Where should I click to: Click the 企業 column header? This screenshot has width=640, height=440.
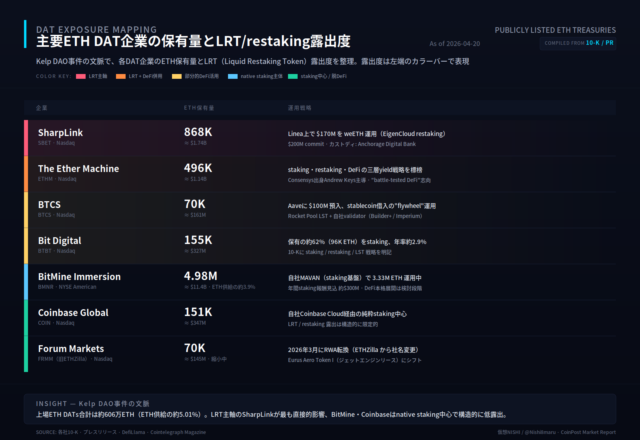coord(42,106)
